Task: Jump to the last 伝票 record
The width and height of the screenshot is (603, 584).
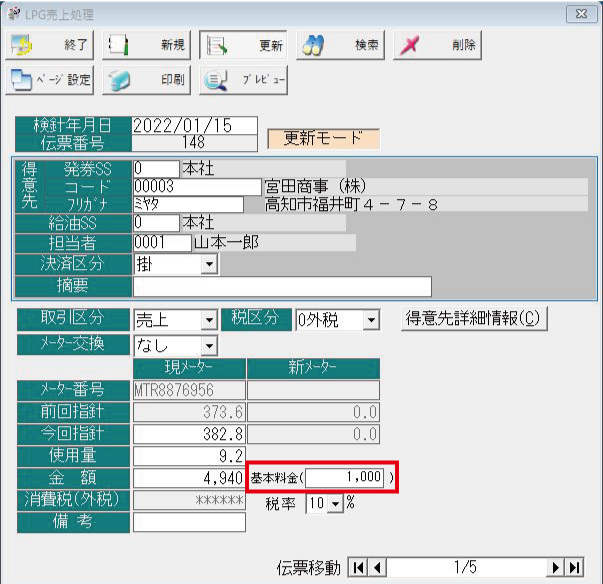Action: pos(574,568)
